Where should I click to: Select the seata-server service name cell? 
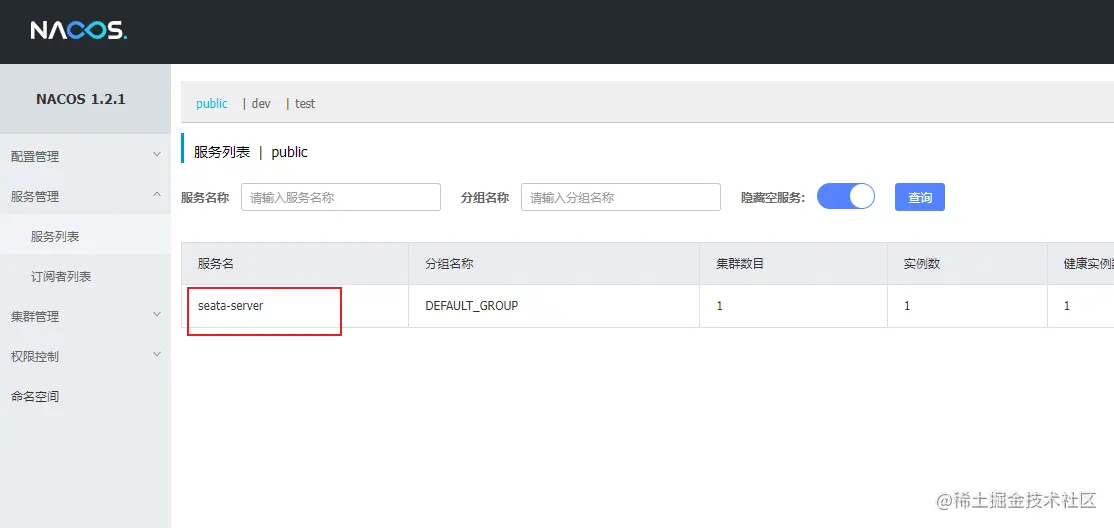pos(231,306)
